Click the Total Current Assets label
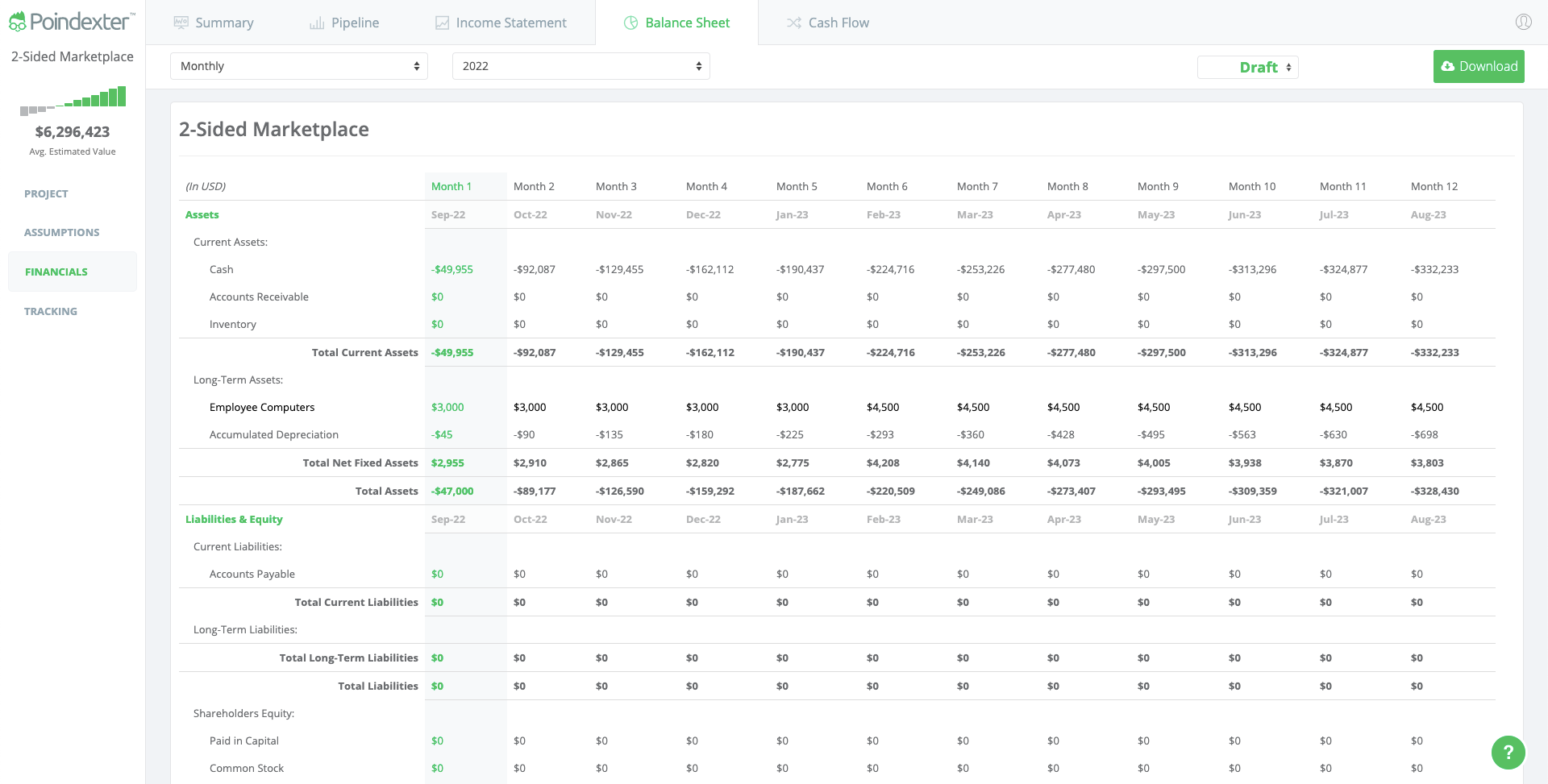 pos(365,352)
